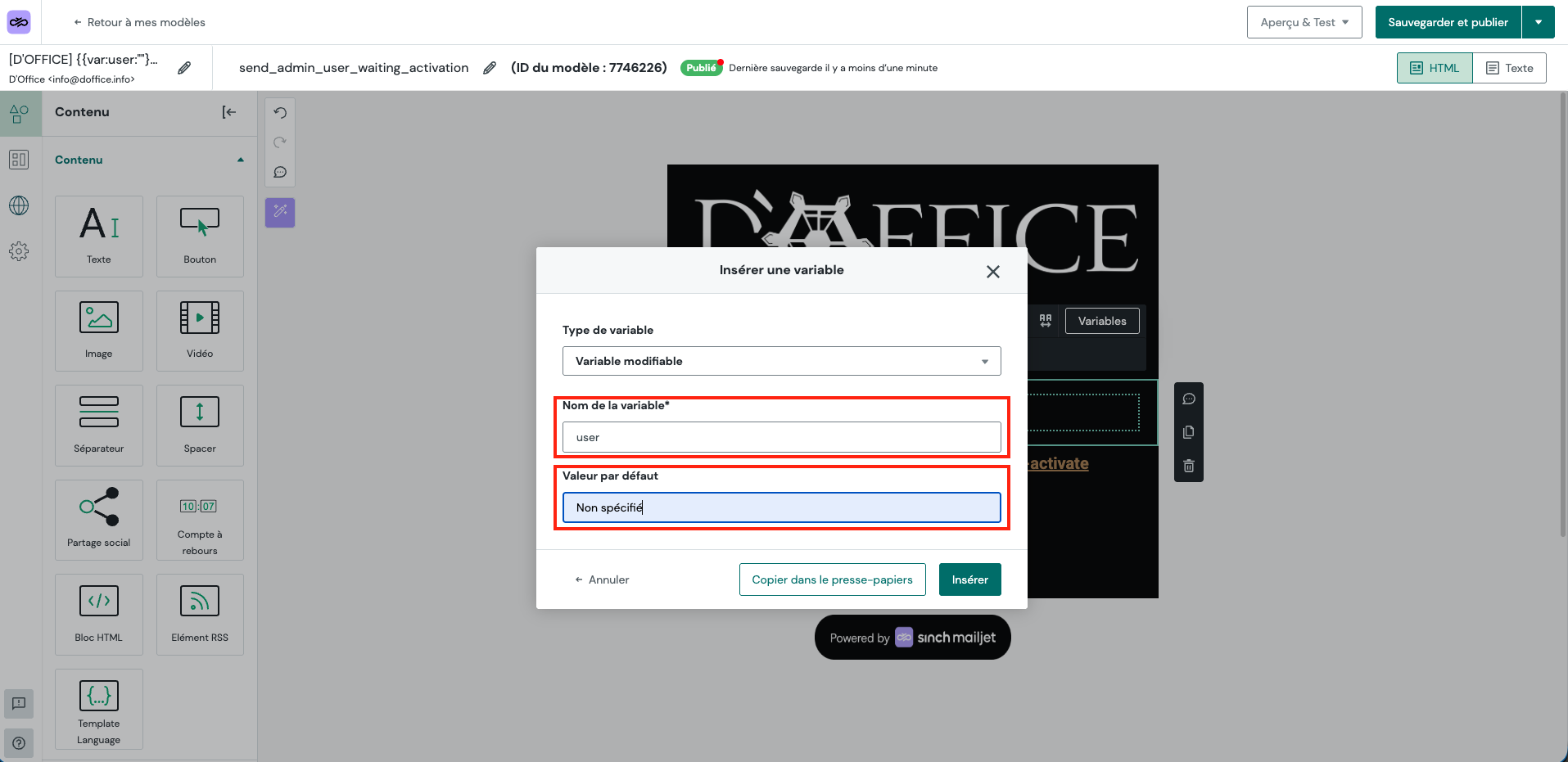Click Copier dans le presse-papiers
The width and height of the screenshot is (1568, 762).
coord(831,579)
